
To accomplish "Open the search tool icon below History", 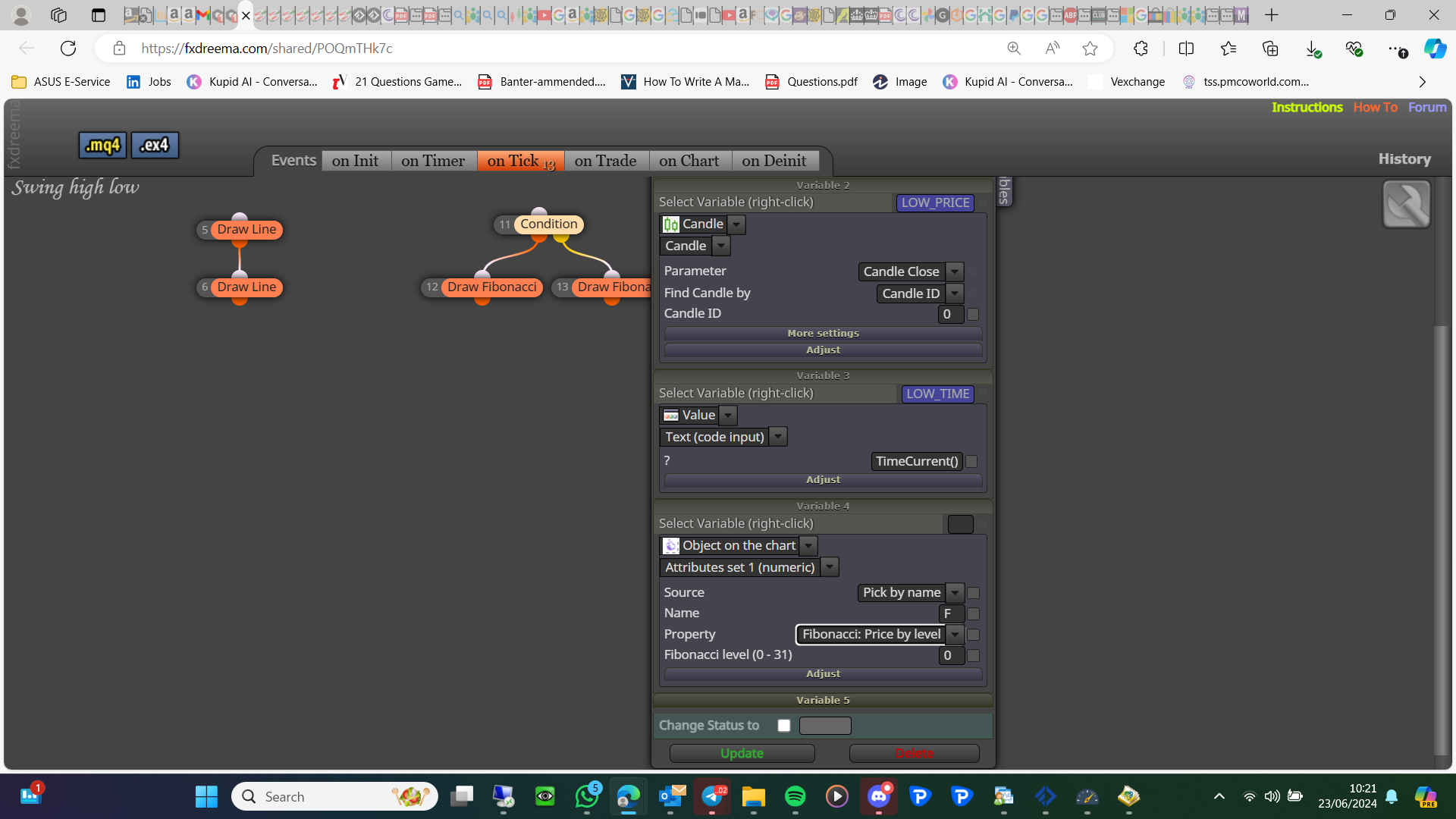I will 1406,204.
